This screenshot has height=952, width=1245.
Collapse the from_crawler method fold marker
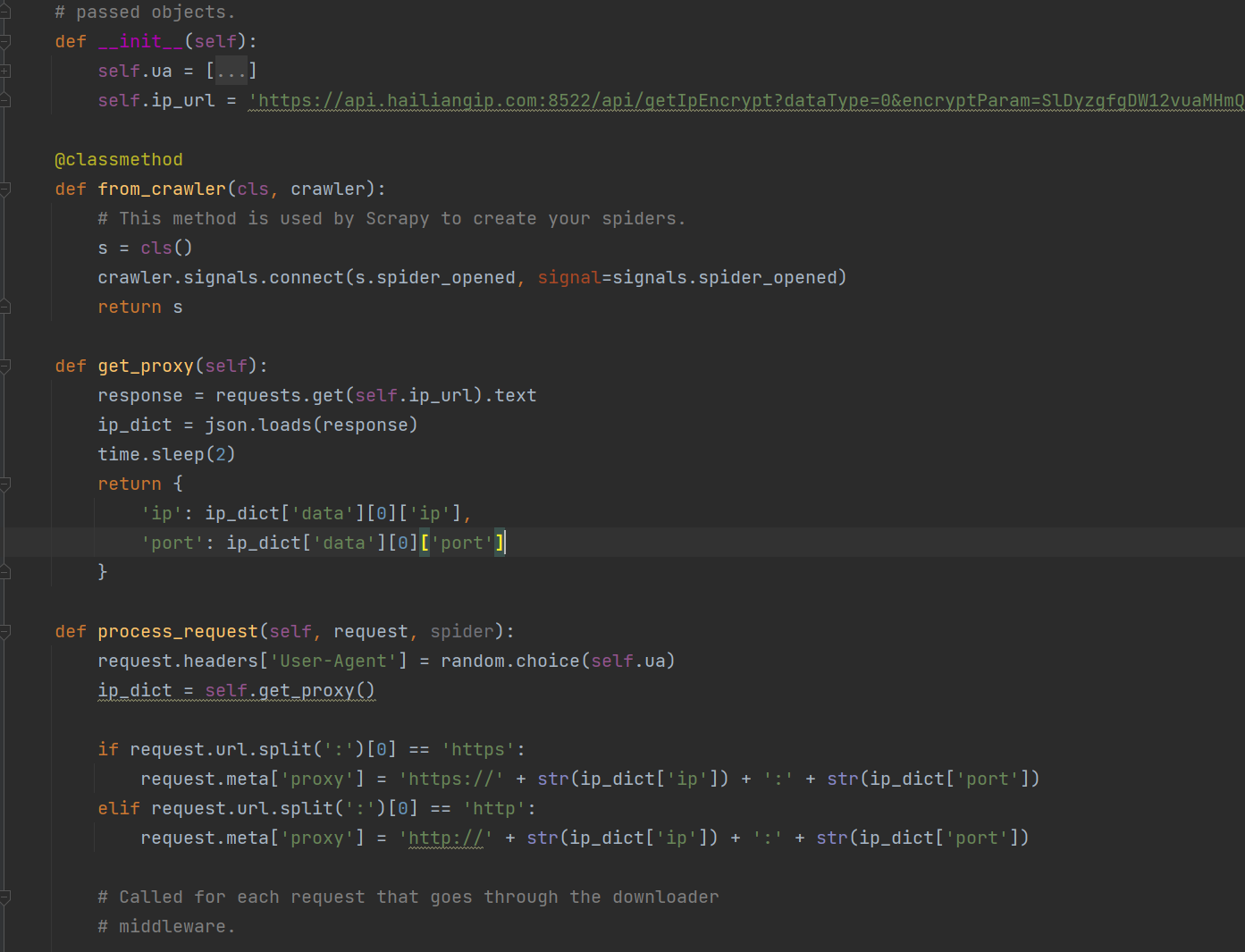click(x=4, y=189)
